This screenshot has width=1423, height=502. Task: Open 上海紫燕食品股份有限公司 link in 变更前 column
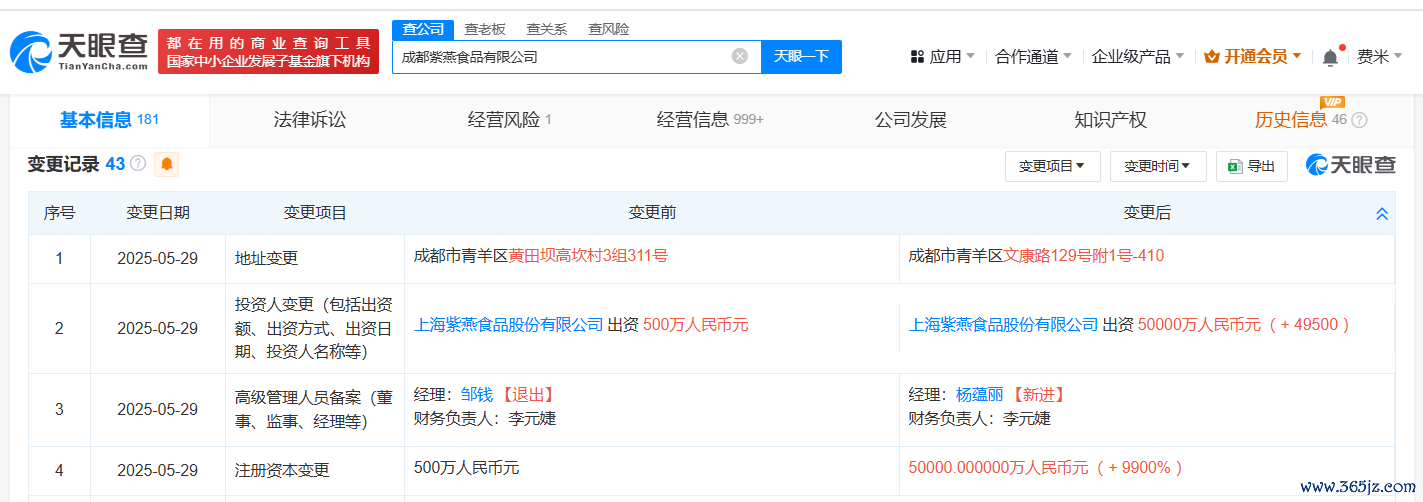coord(509,325)
